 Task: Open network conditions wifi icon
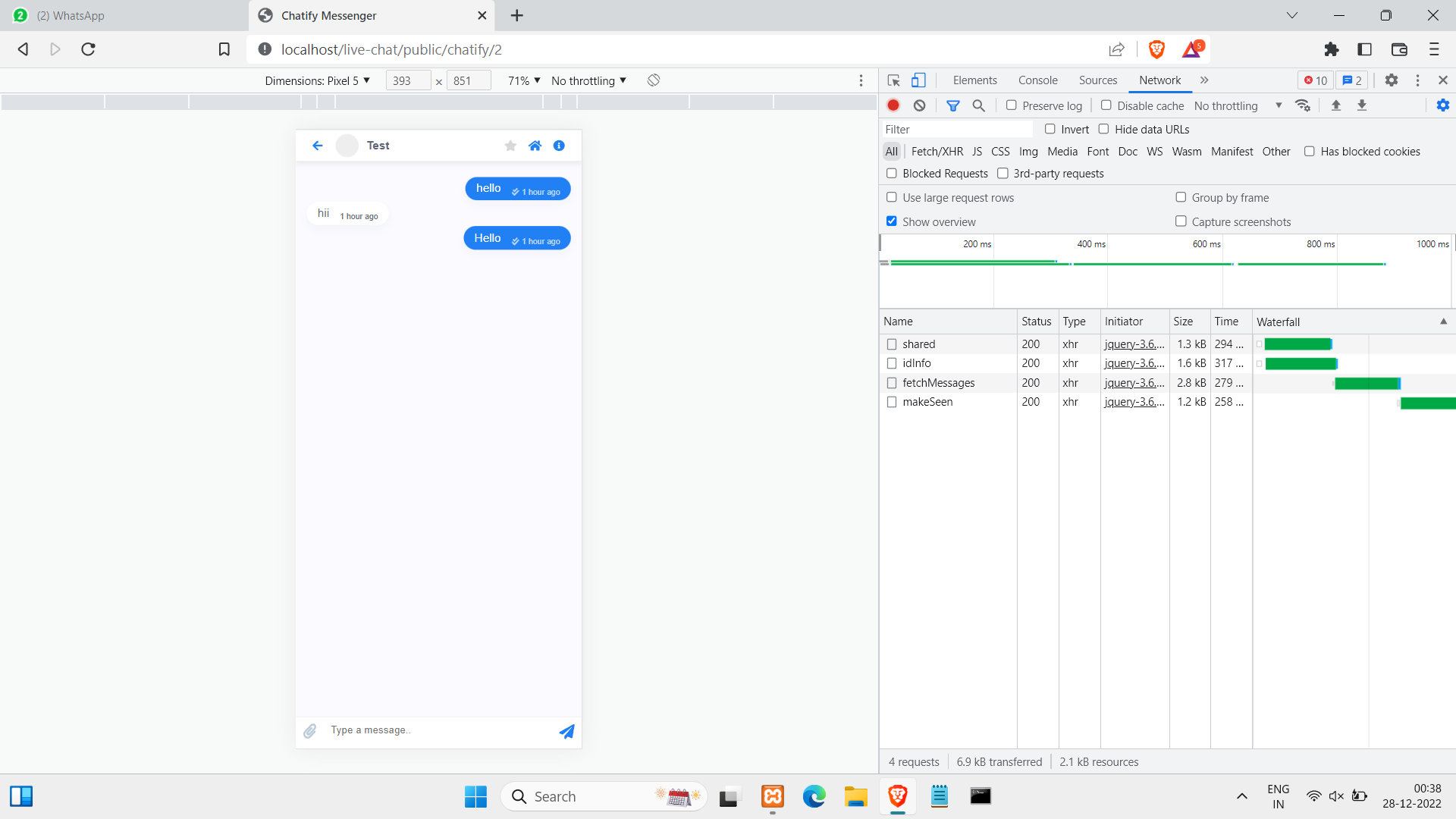point(1303,105)
